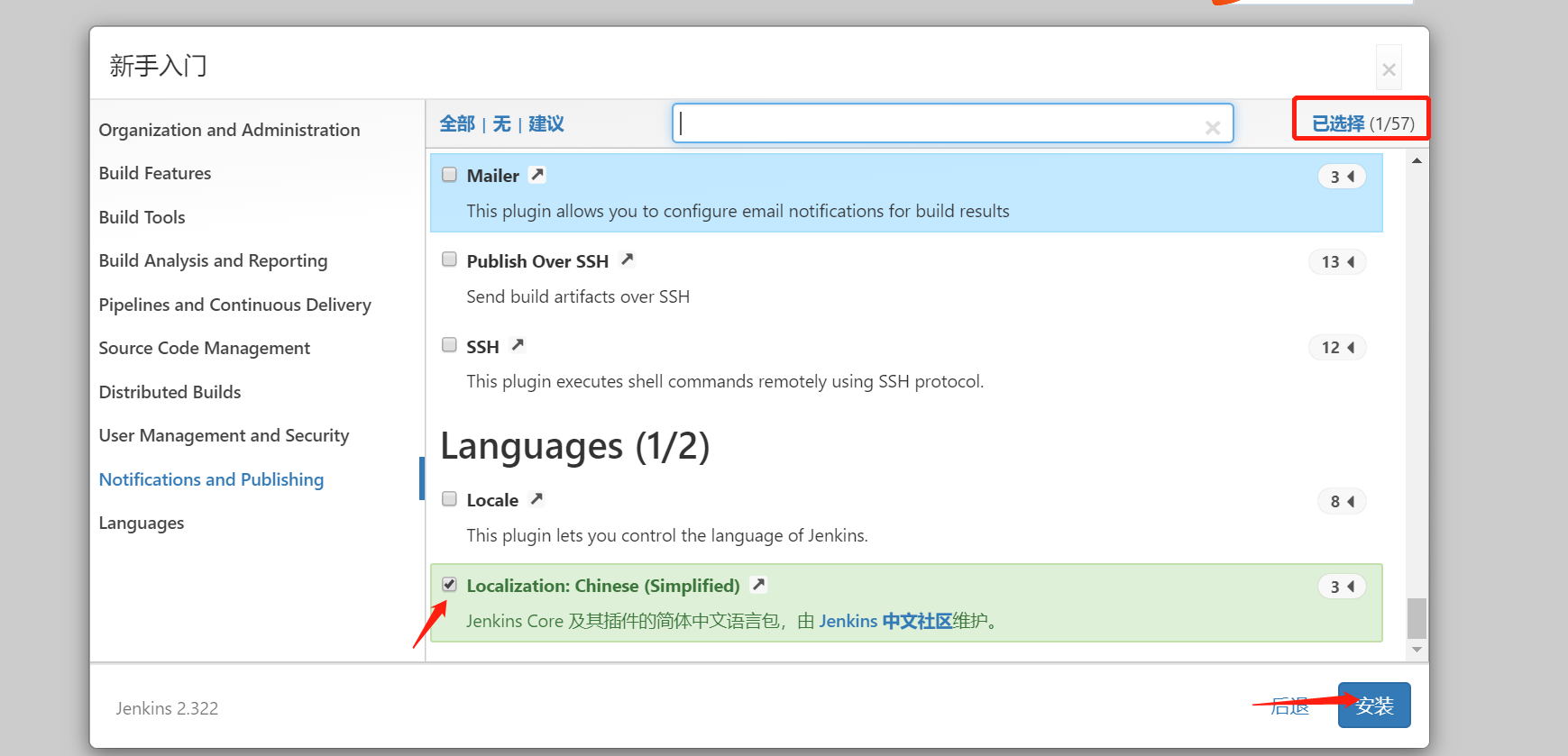The image size is (1568, 756).
Task: Click the Localization: Chinese (Simplified) title
Action: 603,586
